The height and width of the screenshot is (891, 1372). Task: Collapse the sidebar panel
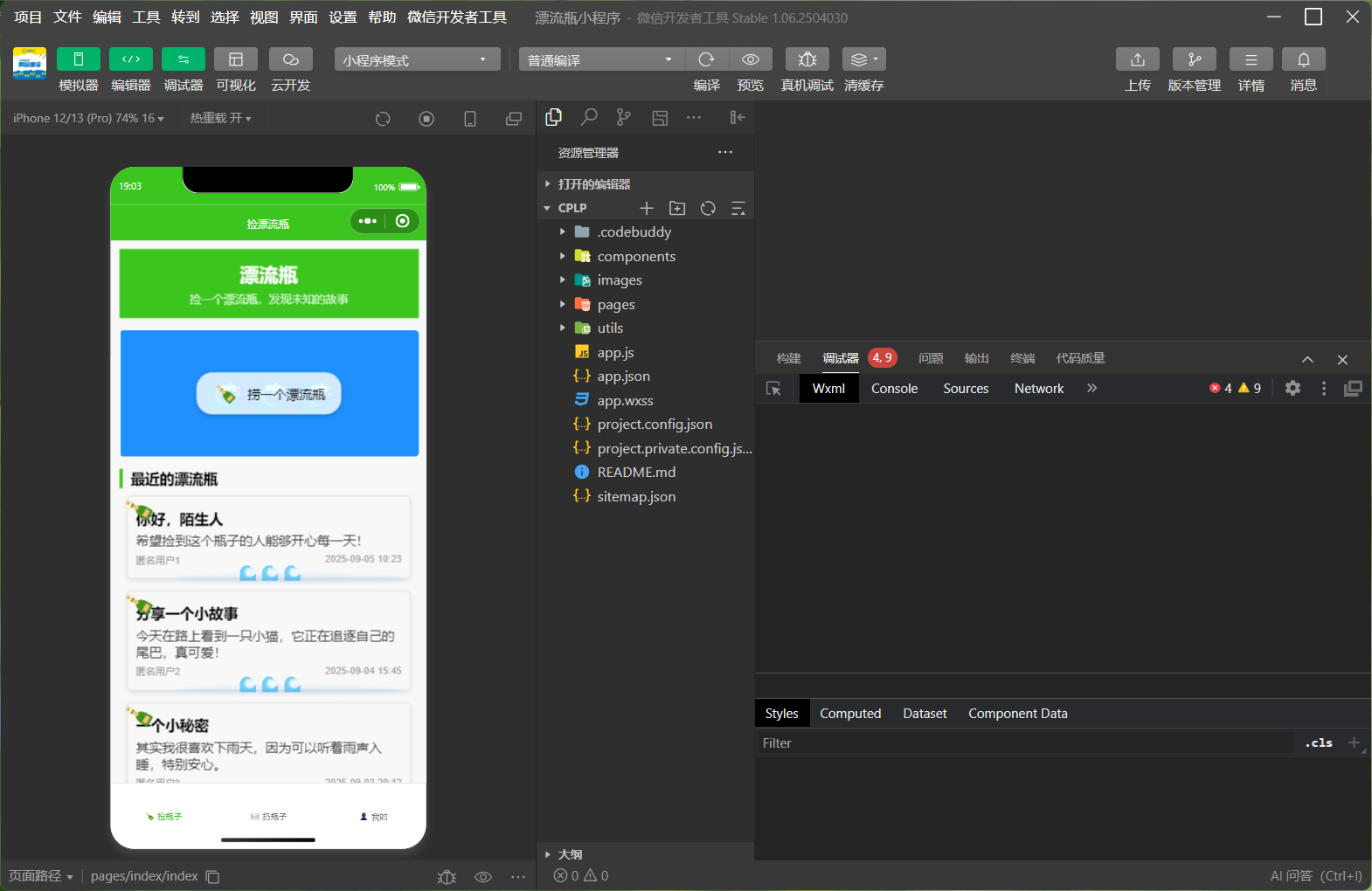(738, 117)
